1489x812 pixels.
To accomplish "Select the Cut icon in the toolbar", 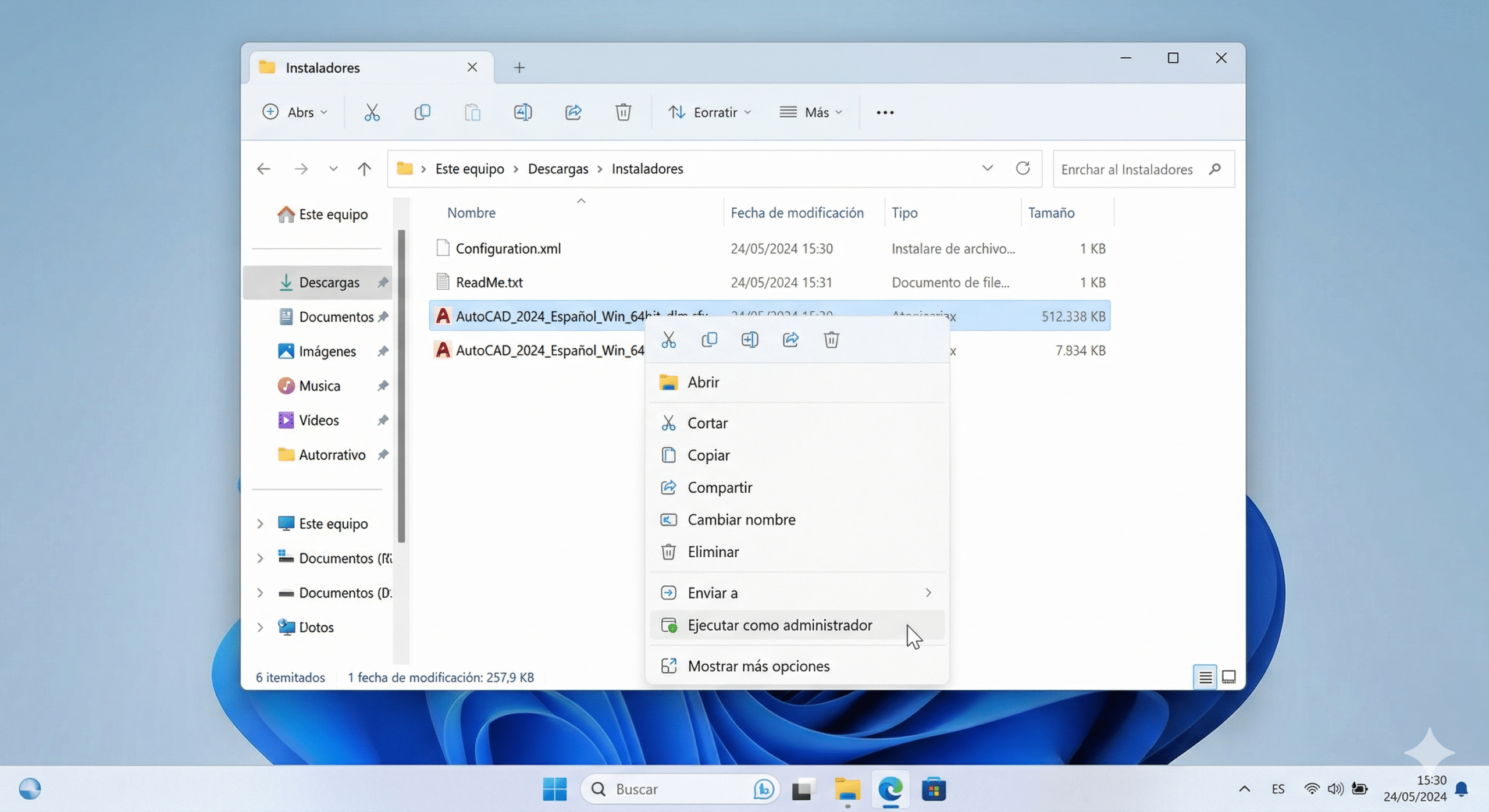I will pos(371,112).
